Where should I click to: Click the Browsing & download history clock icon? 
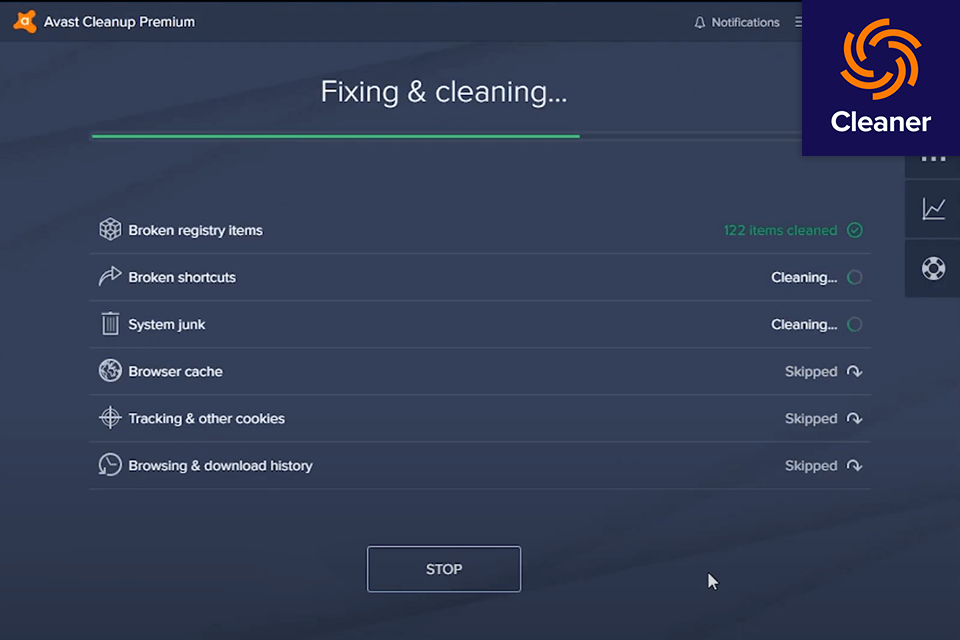(x=110, y=465)
